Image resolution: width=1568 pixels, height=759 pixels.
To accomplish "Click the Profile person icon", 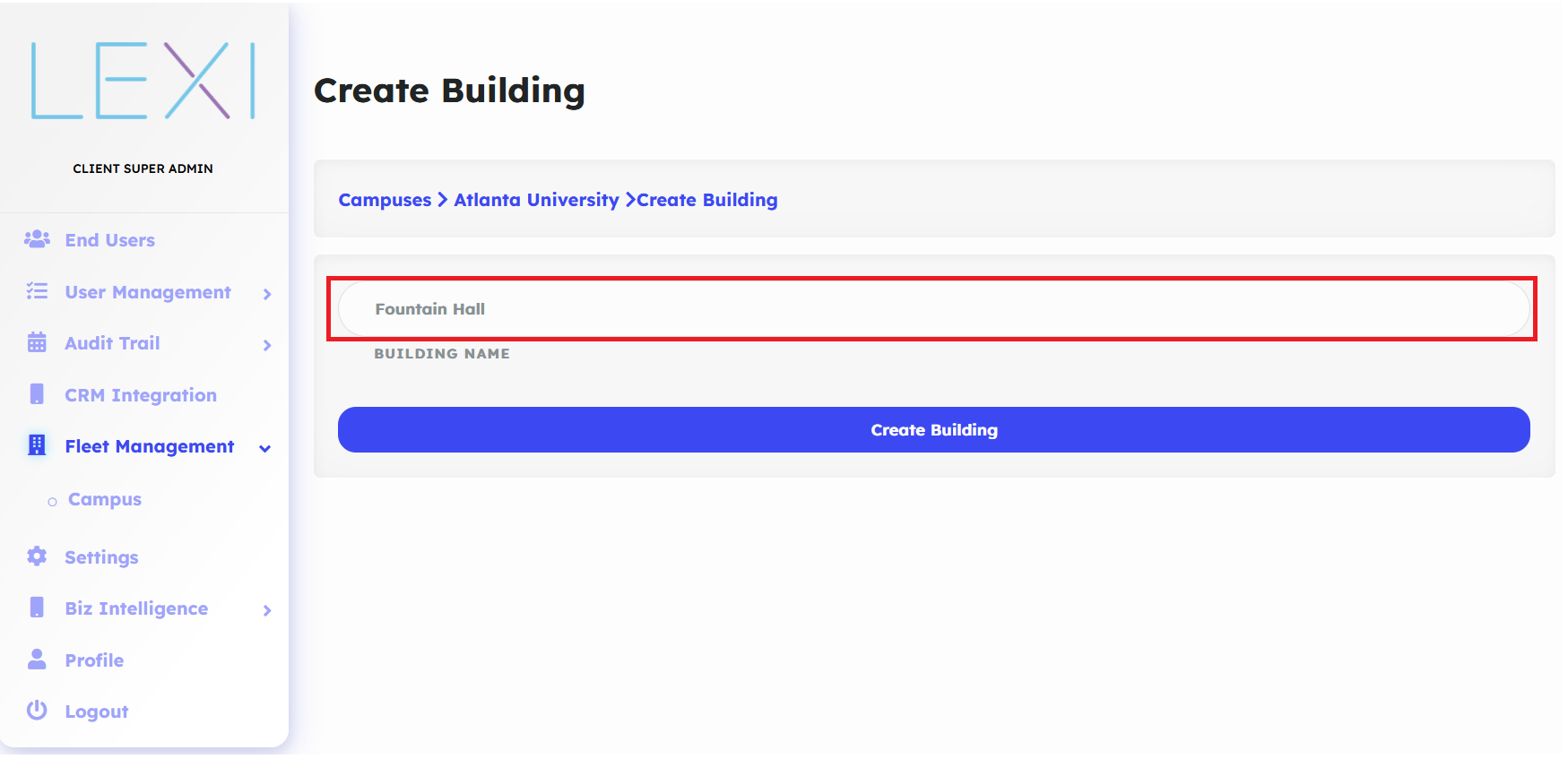I will pos(37,660).
